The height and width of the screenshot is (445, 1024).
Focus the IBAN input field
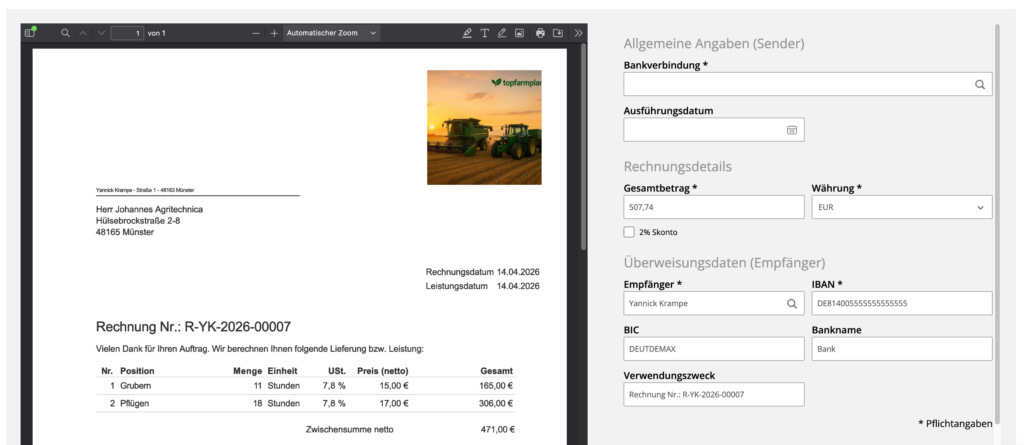coord(901,303)
